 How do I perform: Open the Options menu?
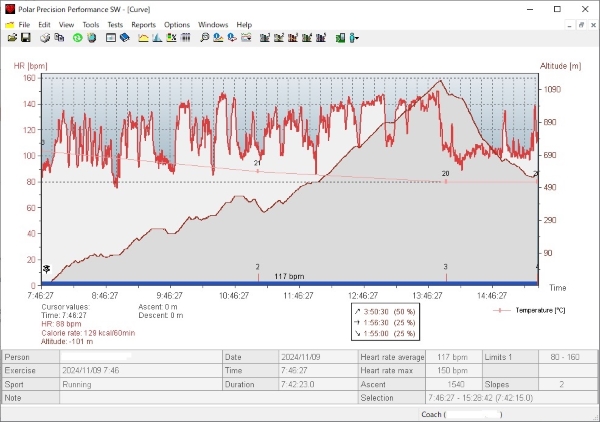177,24
